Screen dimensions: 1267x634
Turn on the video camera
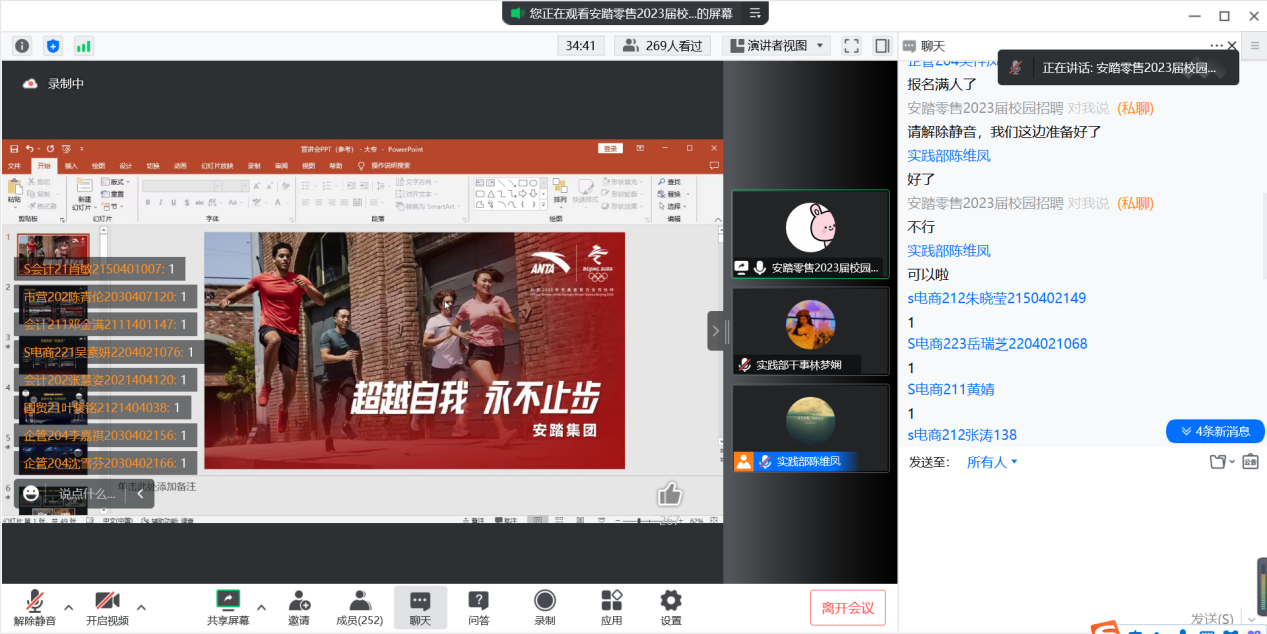click(x=107, y=606)
